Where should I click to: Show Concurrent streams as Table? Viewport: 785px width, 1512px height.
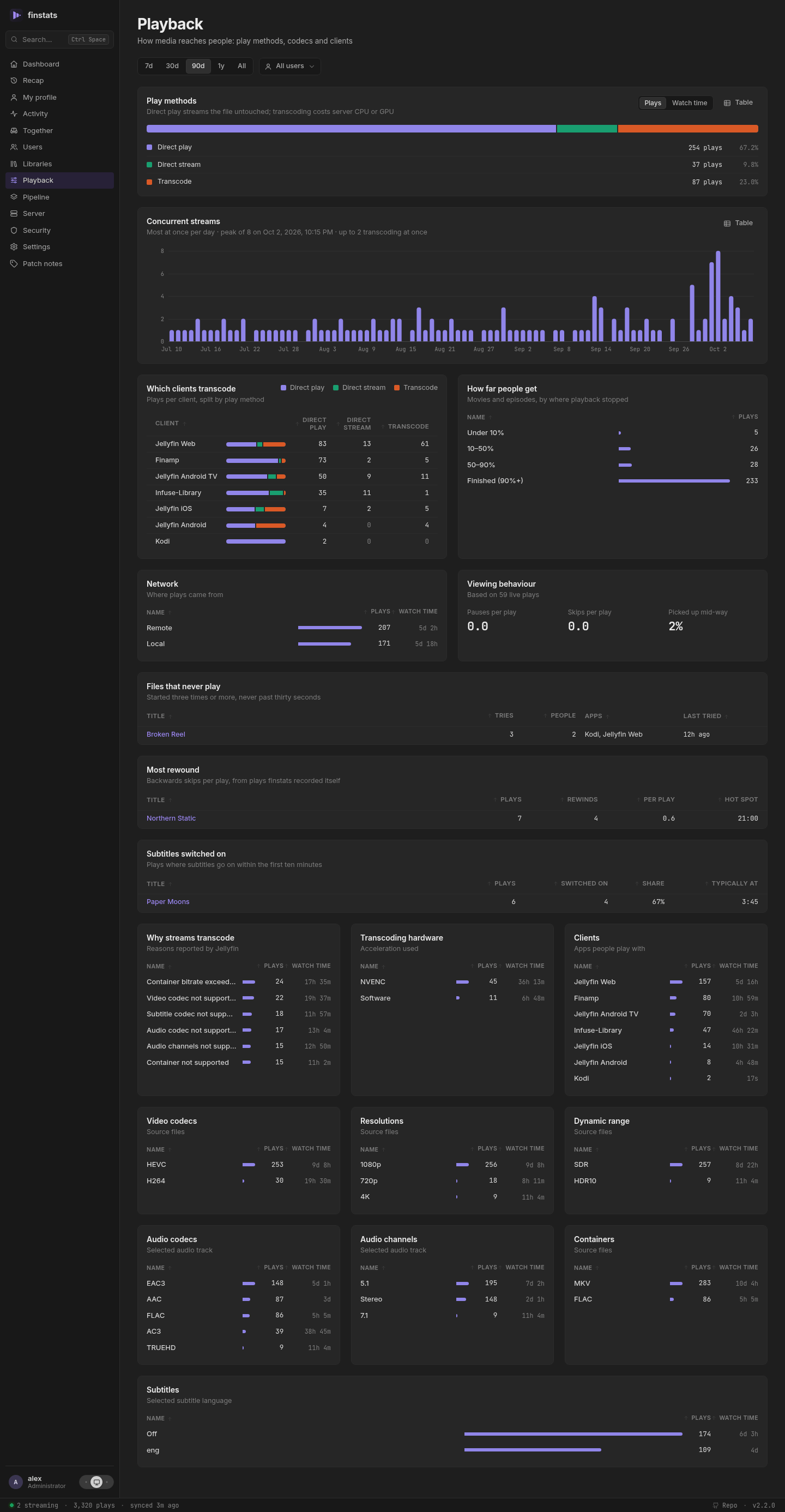tap(738, 223)
